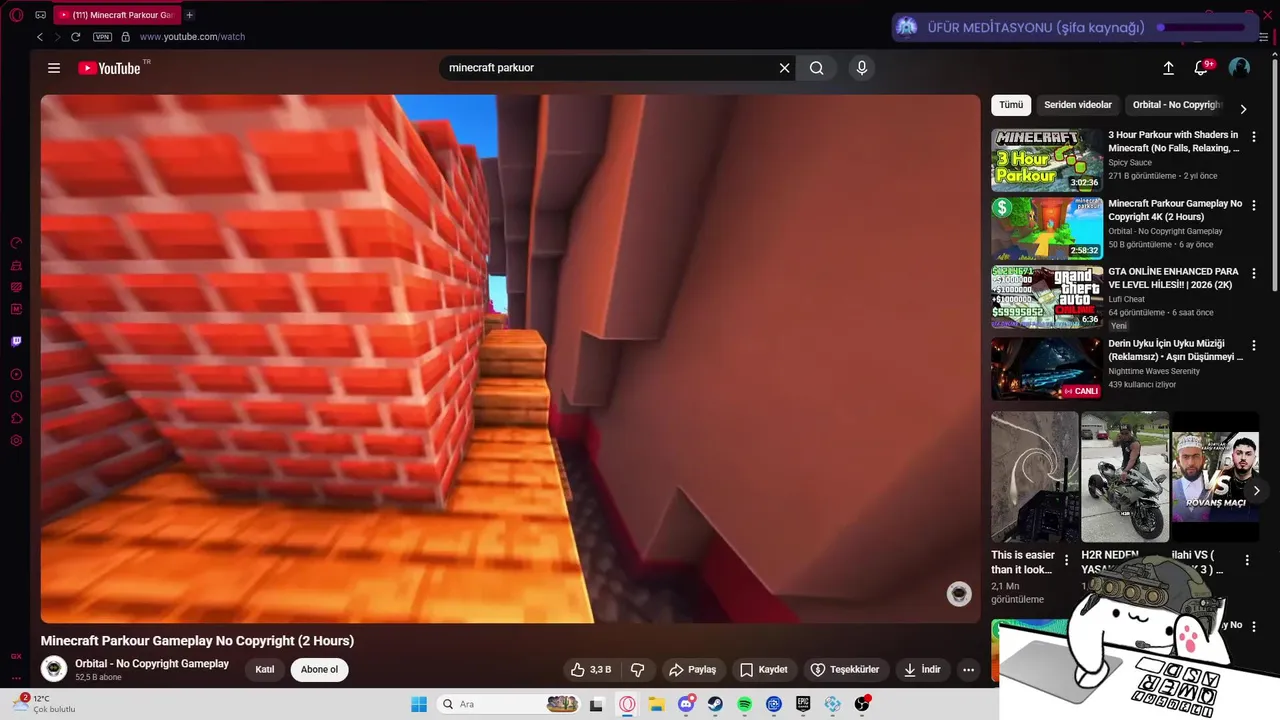Toggle the Opera VPN badge

coord(102,37)
